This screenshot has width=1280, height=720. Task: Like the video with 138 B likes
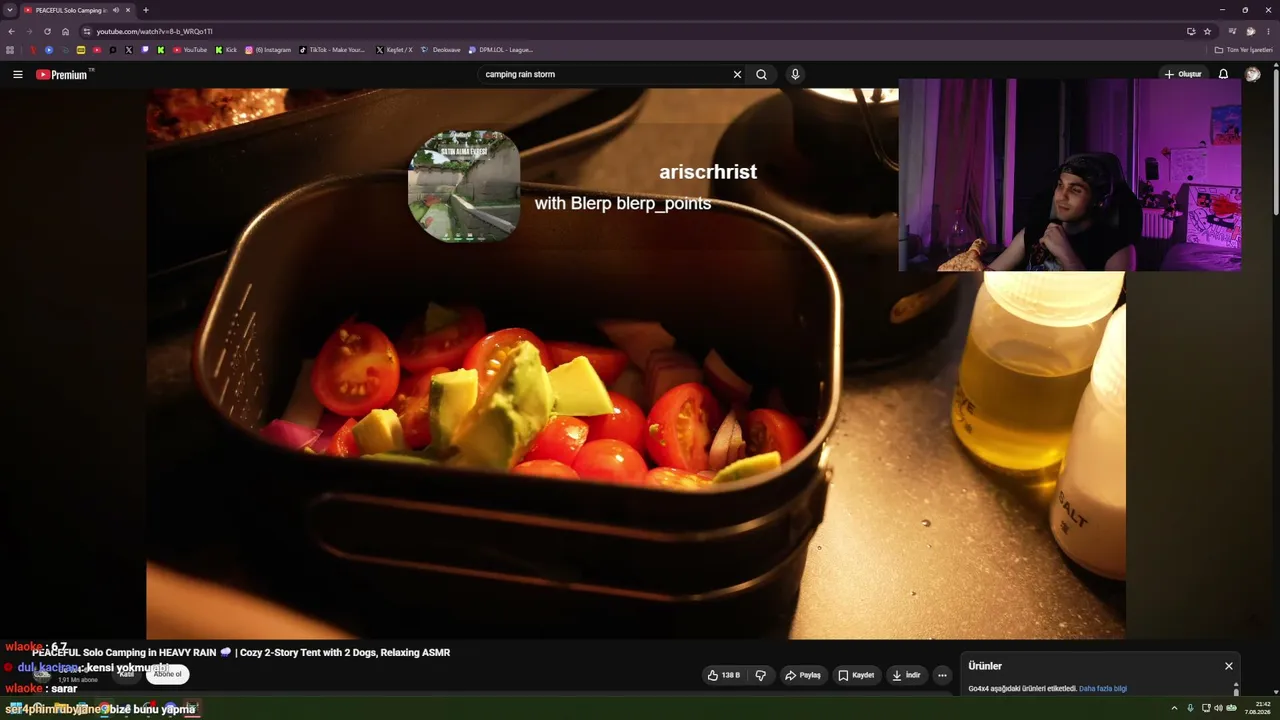point(723,675)
